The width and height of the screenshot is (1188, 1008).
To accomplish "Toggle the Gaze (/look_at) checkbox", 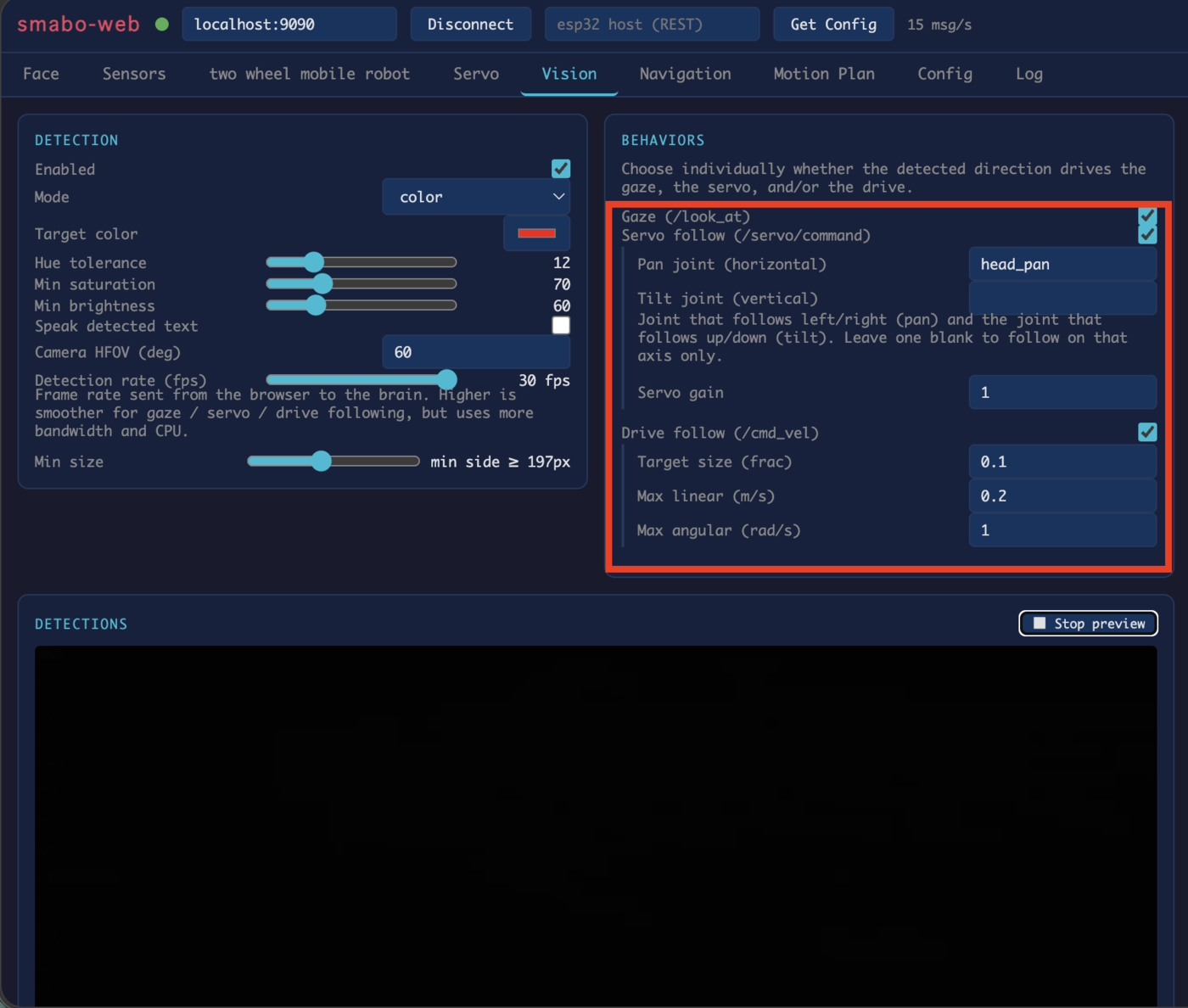I will coord(1147,216).
